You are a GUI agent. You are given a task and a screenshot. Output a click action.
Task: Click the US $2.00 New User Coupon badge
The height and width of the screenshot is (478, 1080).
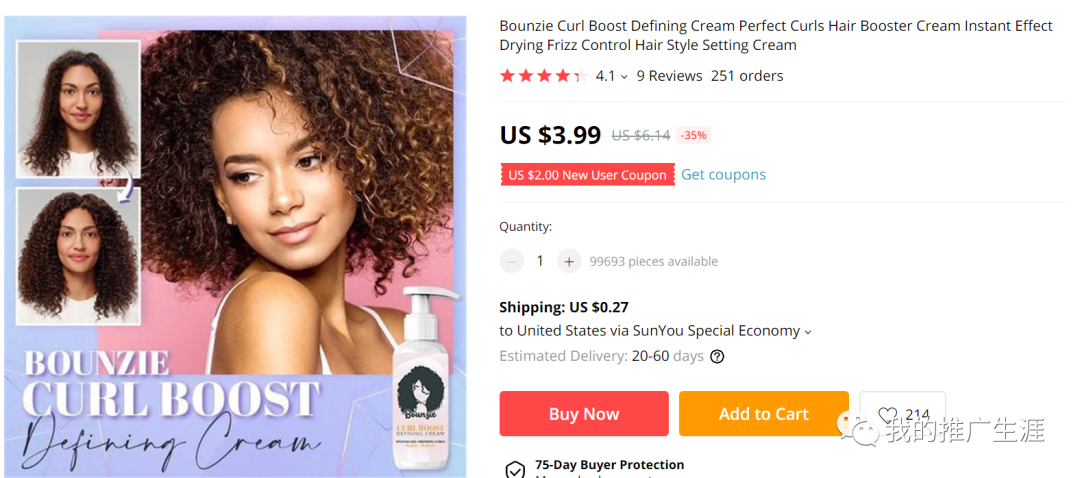pos(587,175)
